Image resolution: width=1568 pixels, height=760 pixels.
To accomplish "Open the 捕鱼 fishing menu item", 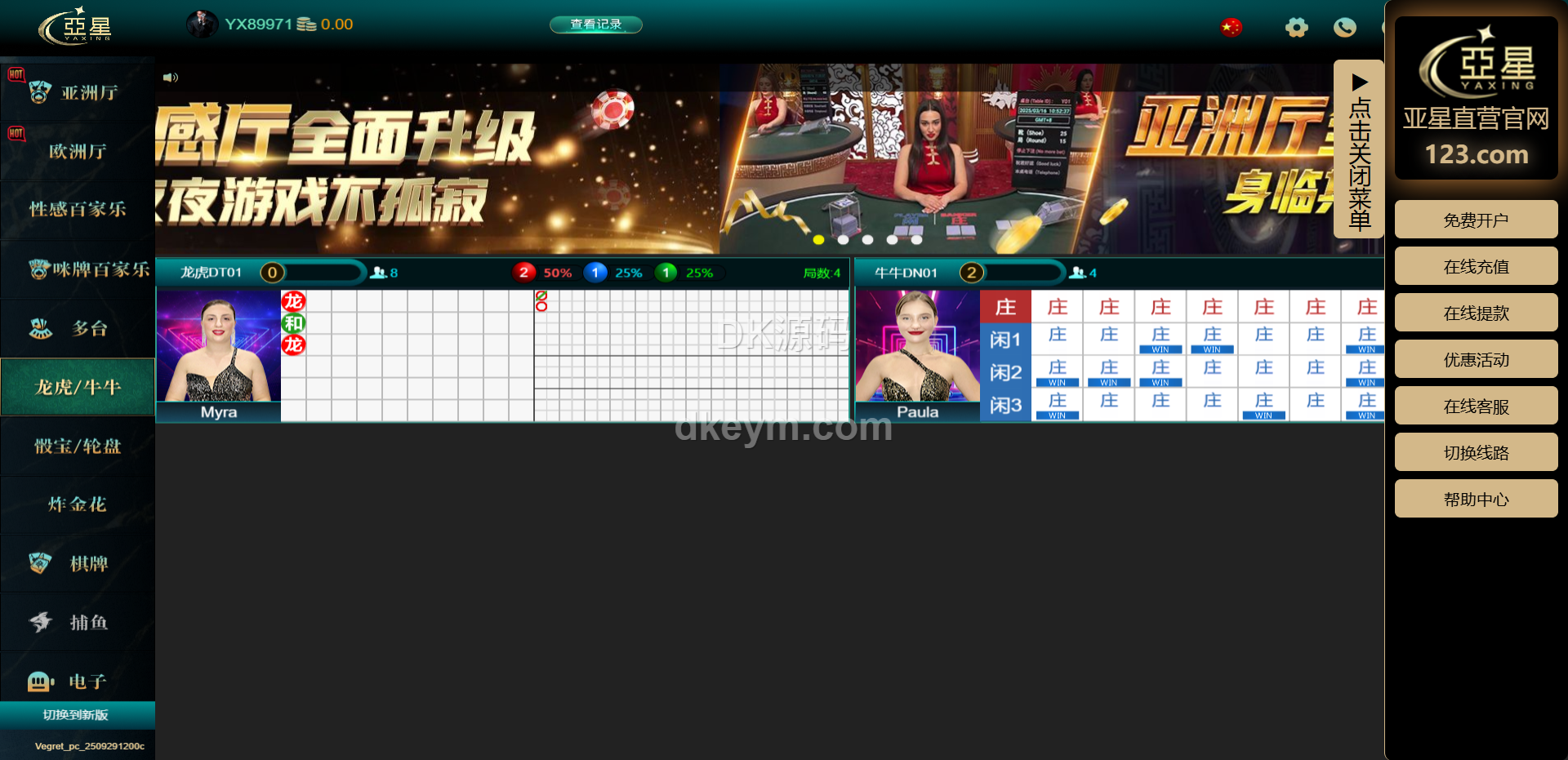I will [78, 623].
